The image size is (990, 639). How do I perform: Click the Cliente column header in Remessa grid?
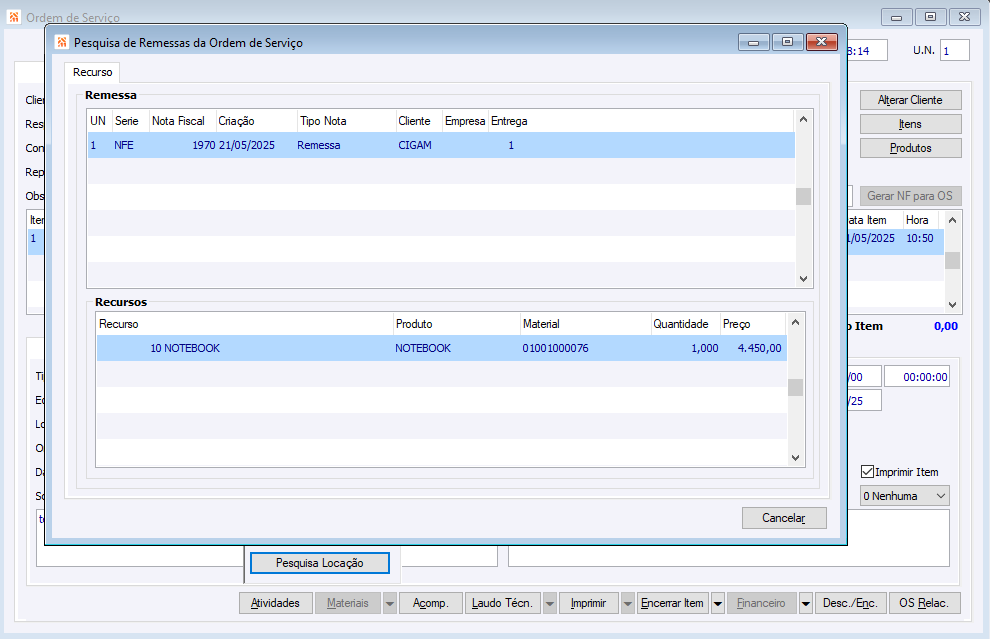419,121
